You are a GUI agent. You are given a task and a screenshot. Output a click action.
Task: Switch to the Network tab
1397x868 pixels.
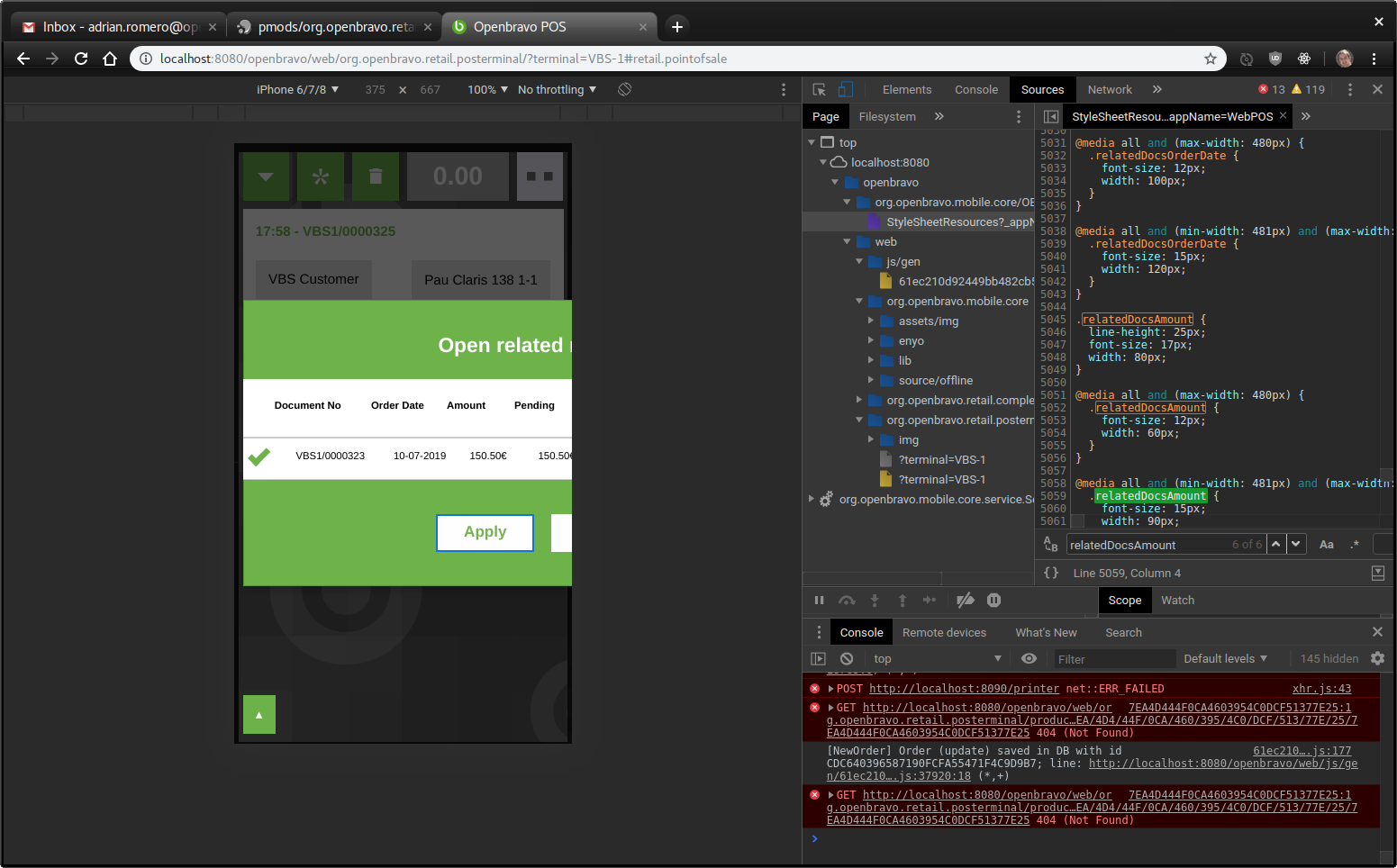pos(1109,89)
